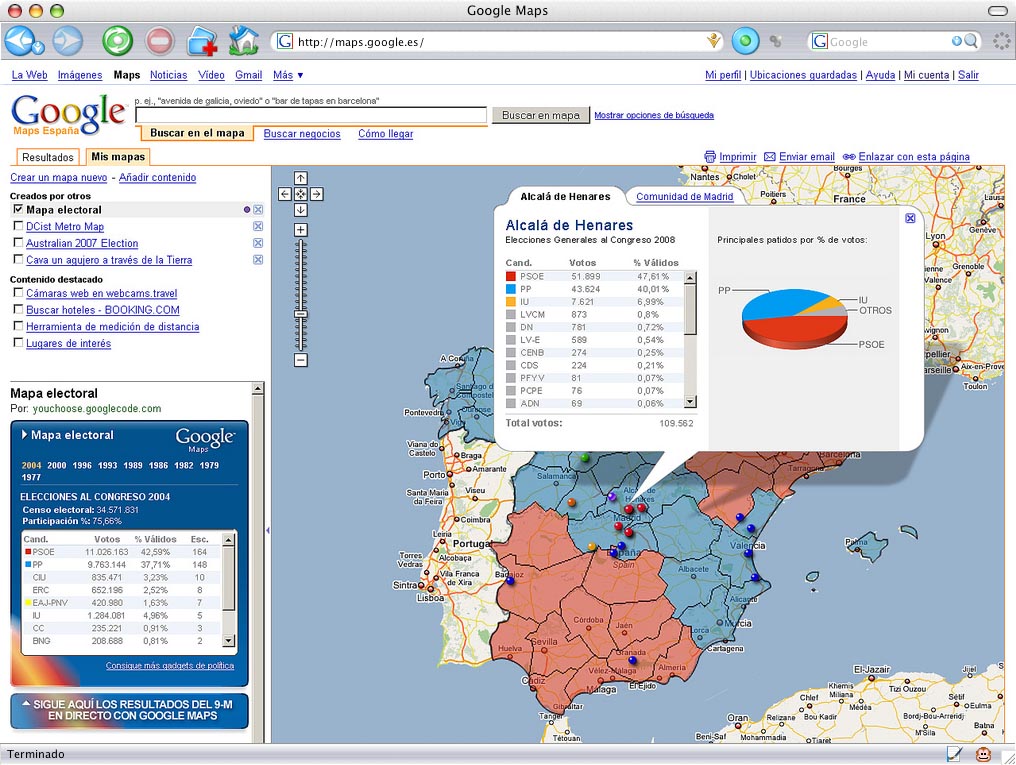Close the Alcalá de Henares info window
Screen dimensions: 1016x765
click(910, 218)
